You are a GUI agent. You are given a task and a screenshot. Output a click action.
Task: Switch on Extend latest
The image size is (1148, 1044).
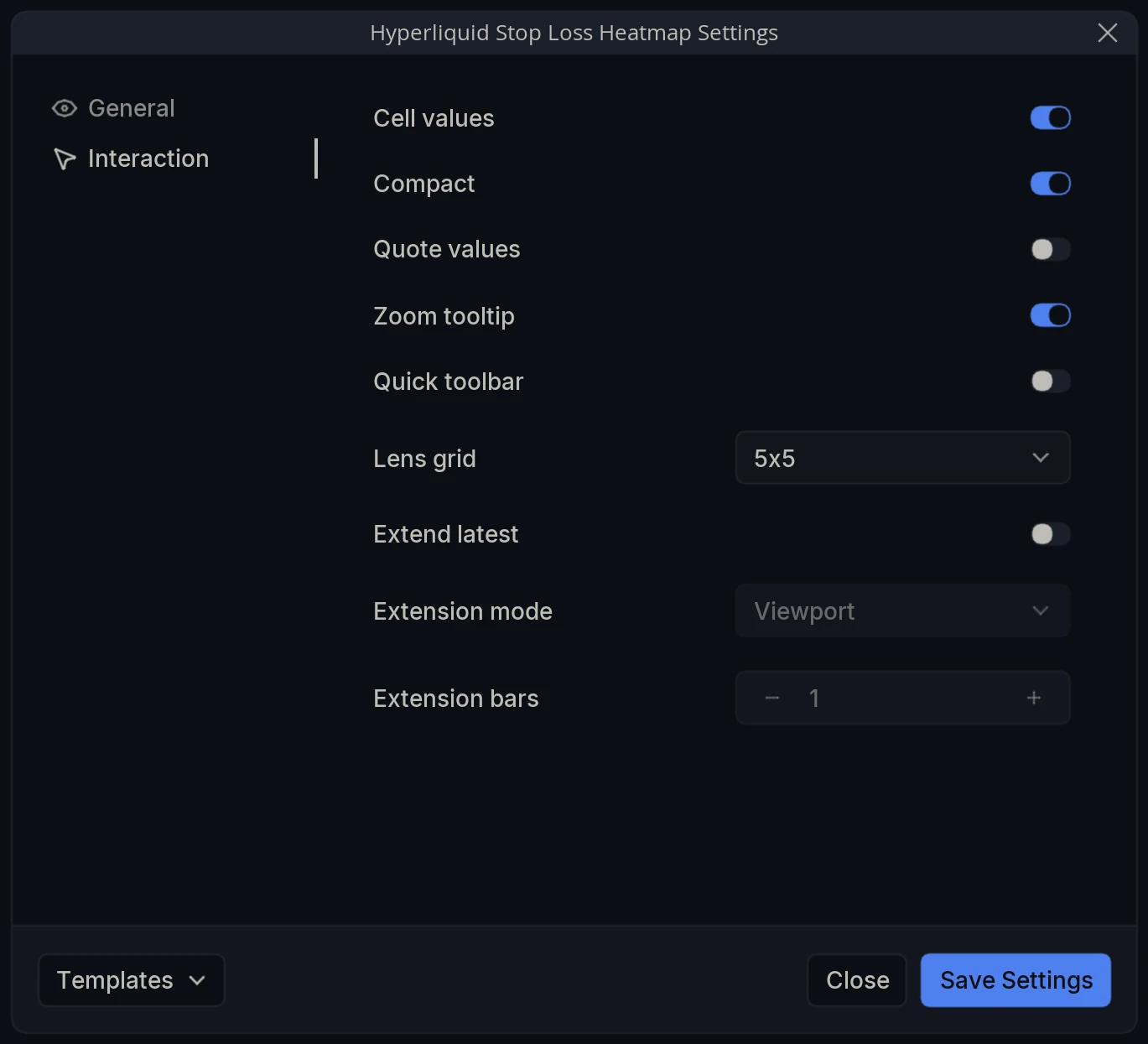(x=1050, y=534)
